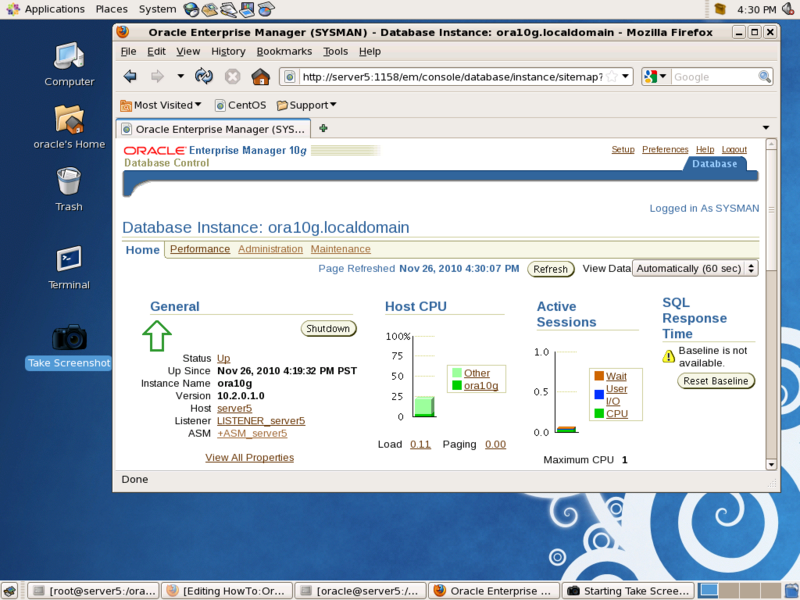The image size is (800, 600).
Task: Open the +ASM_server5 link
Action: pyautogui.click(x=252, y=433)
